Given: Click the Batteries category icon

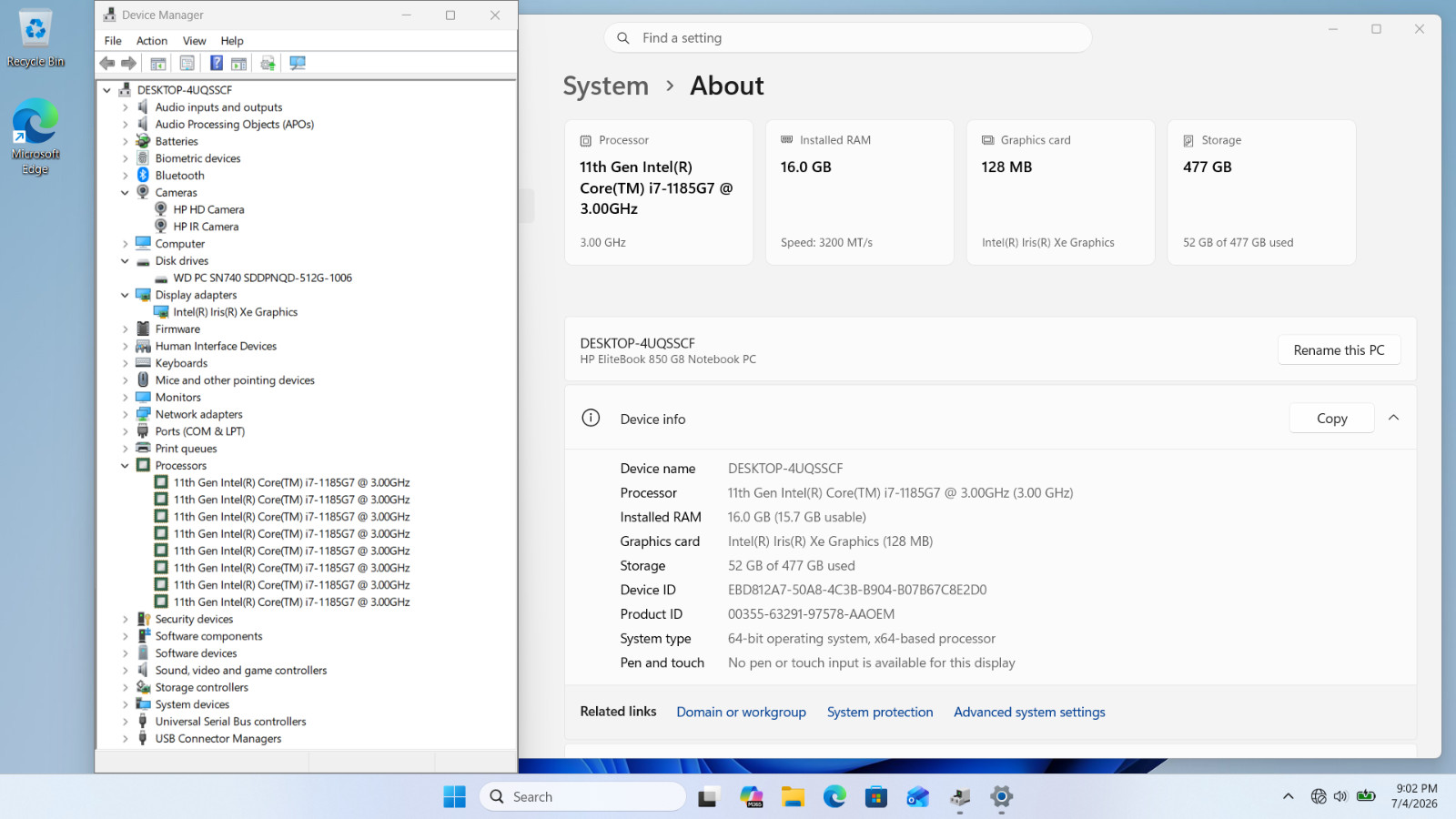Looking at the screenshot, I should 143,141.
